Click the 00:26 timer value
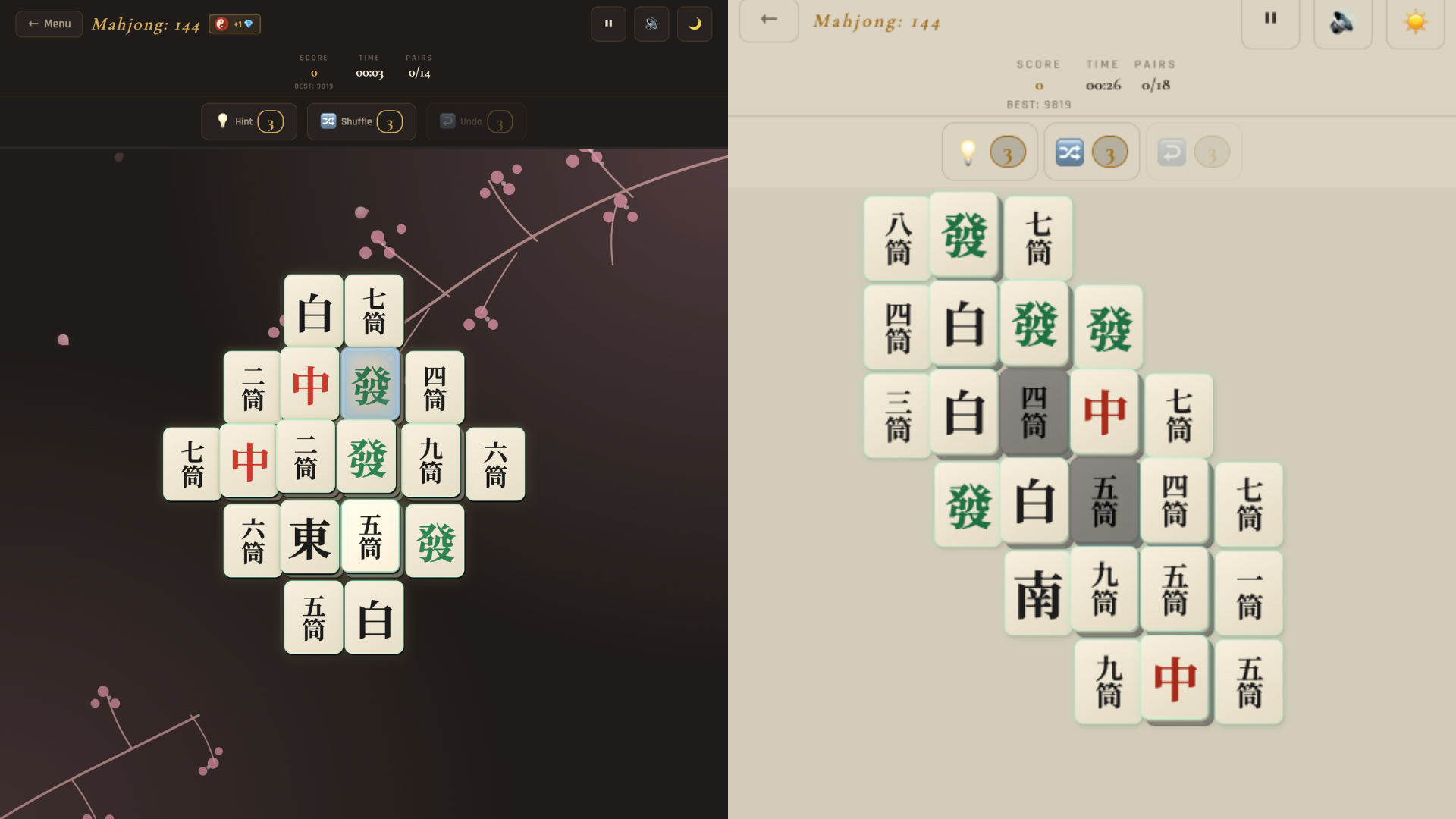 point(1103,86)
